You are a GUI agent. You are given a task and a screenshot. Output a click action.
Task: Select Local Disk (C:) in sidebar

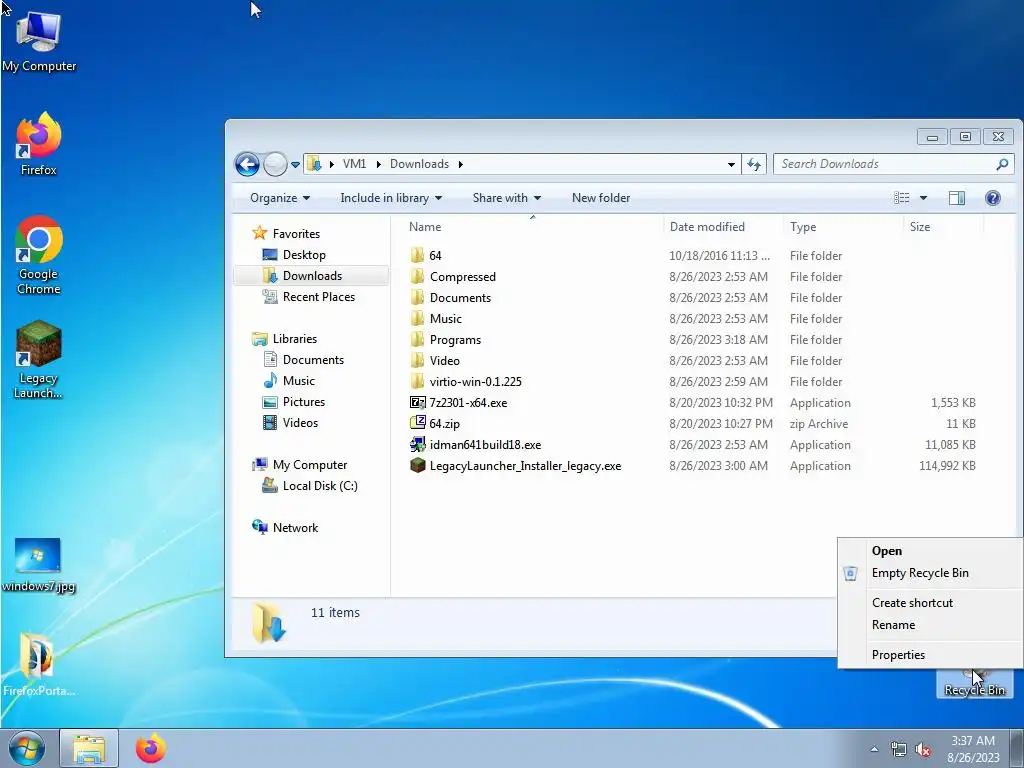(x=310, y=485)
